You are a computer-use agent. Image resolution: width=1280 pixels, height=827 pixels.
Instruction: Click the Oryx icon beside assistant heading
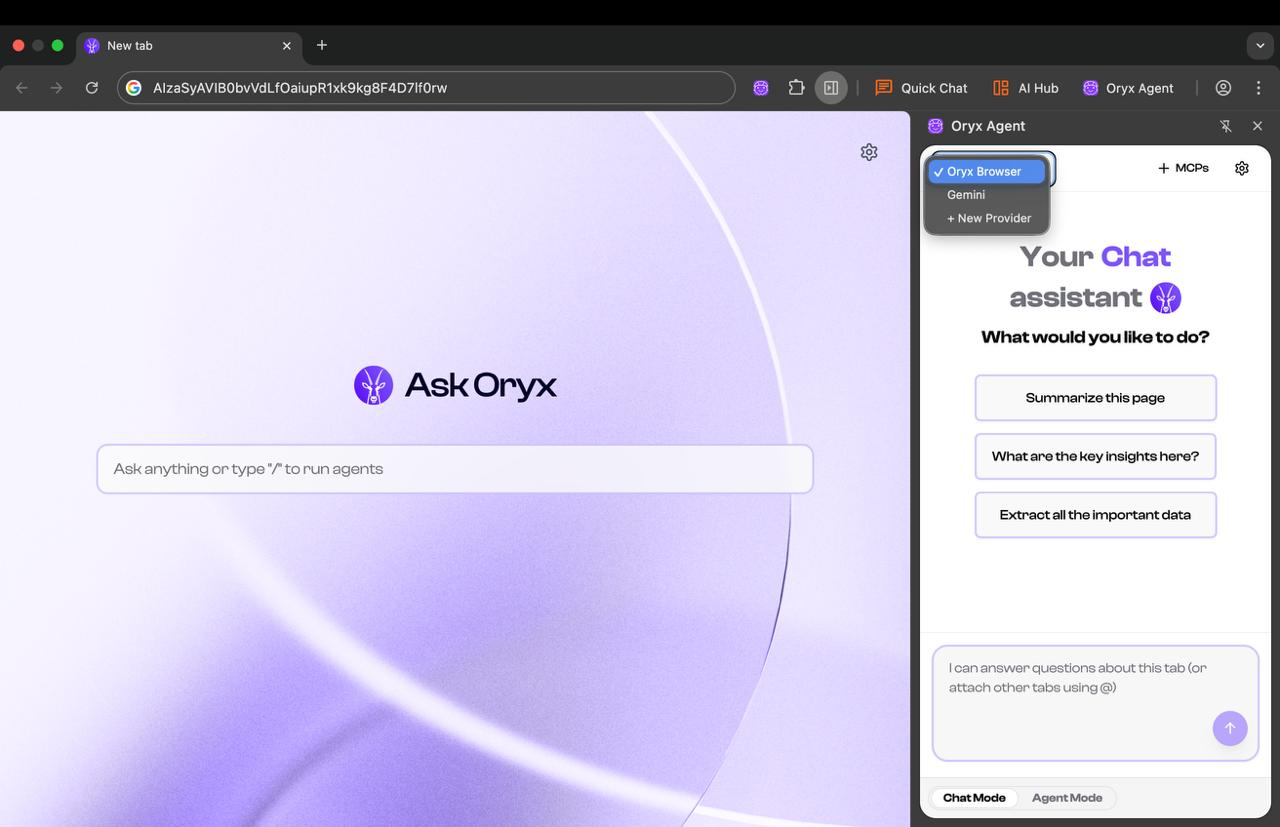pyautogui.click(x=1166, y=297)
